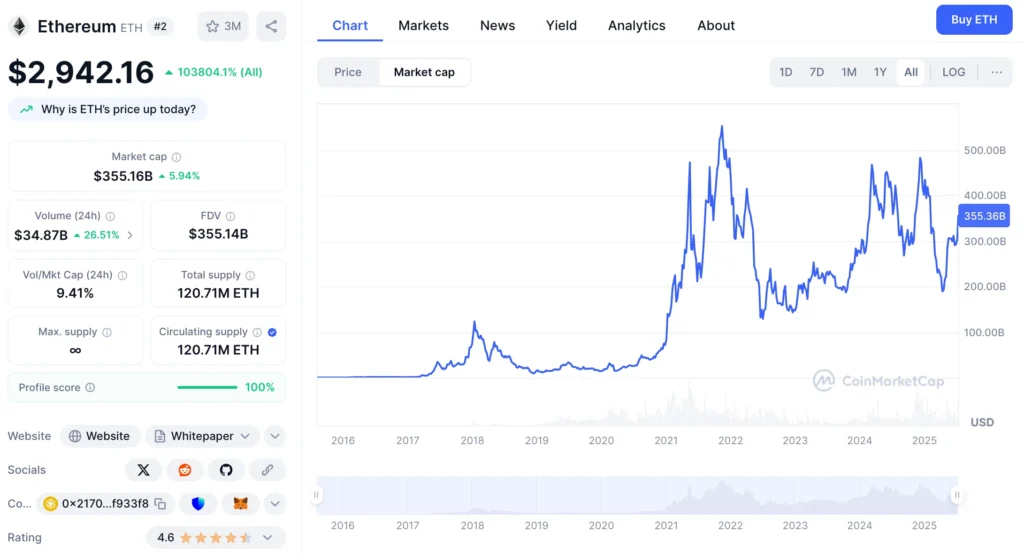This screenshot has height=555, width=1024.
Task: Click the globe icon on Website button
Action: pos(75,436)
